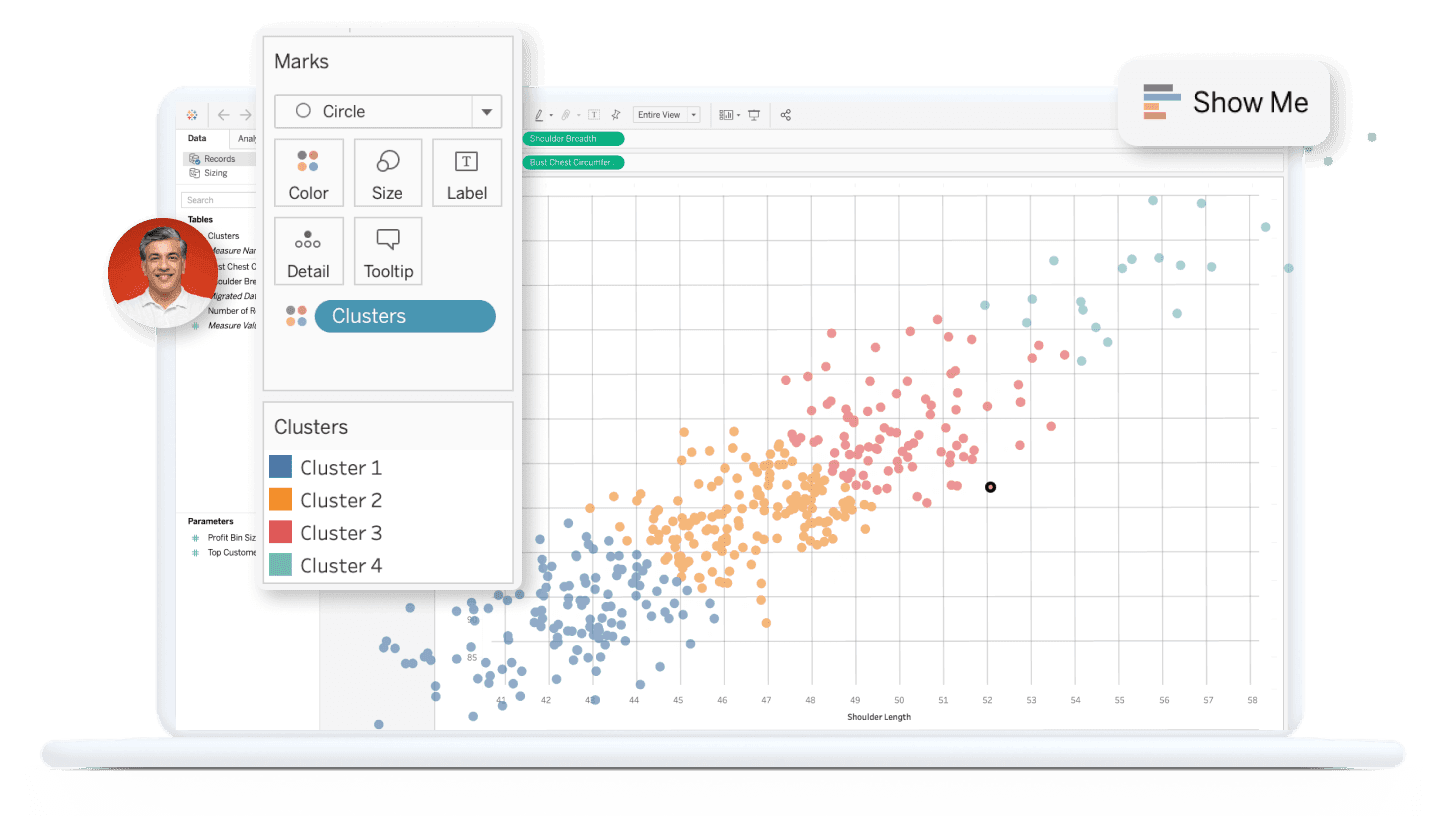Click the Records data source icon
Image resolution: width=1446 pixels, height=816 pixels.
click(195, 159)
